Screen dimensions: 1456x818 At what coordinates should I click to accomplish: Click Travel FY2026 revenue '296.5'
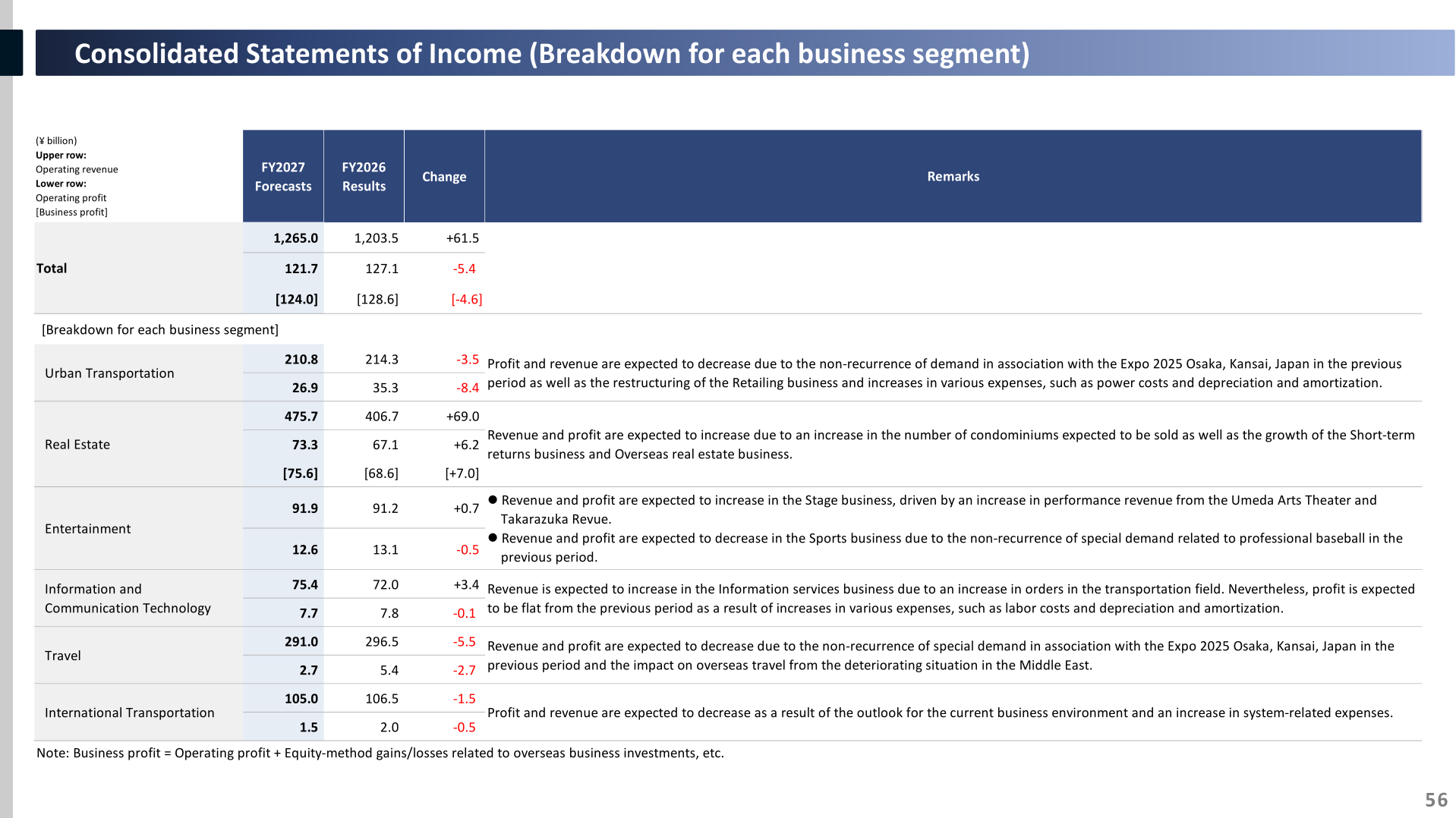382,642
